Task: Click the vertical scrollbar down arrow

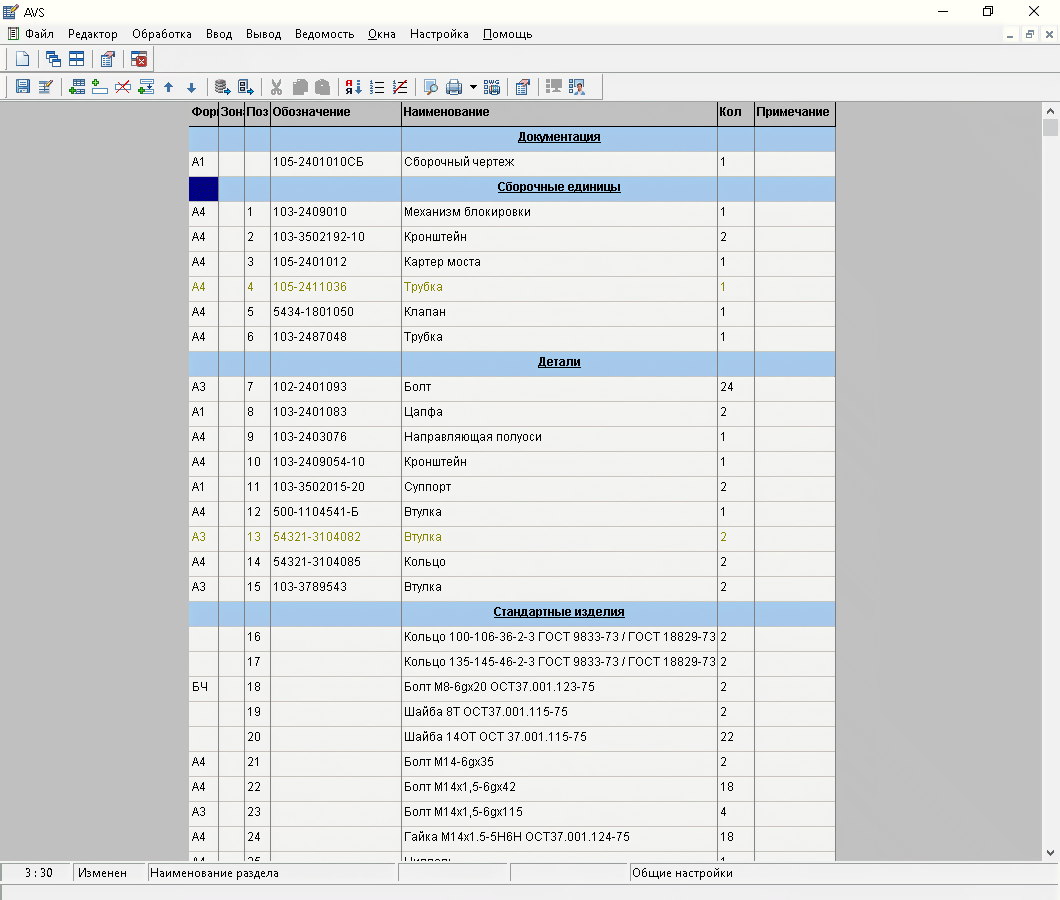Action: pyautogui.click(x=1050, y=852)
